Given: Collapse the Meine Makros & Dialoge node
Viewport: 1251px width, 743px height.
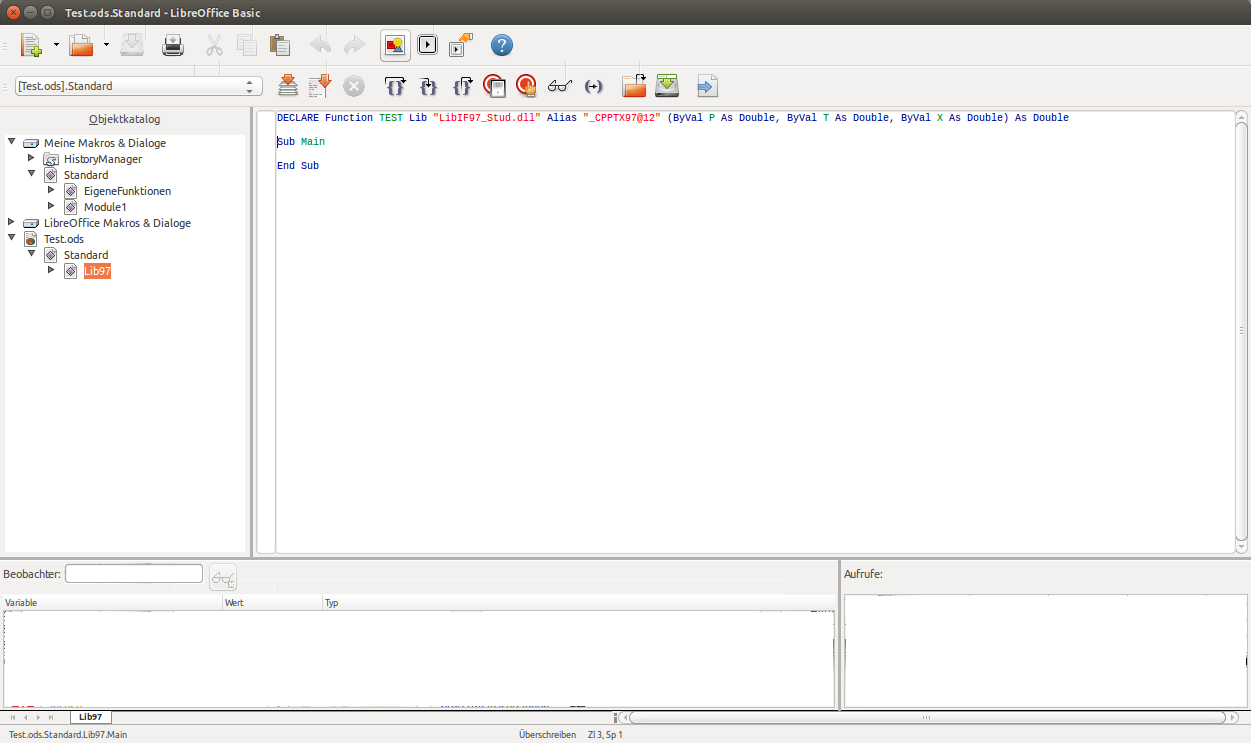Looking at the screenshot, I should pyautogui.click(x=12, y=142).
